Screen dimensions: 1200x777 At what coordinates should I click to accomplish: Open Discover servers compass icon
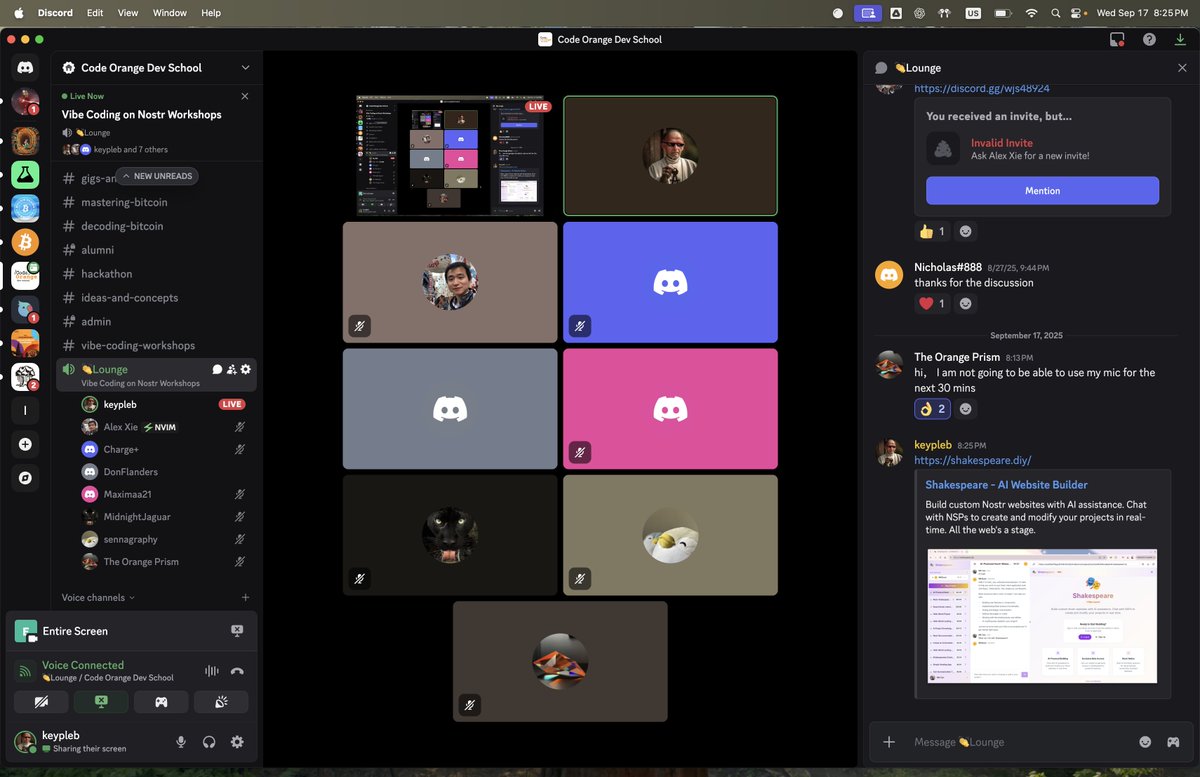coord(25,478)
